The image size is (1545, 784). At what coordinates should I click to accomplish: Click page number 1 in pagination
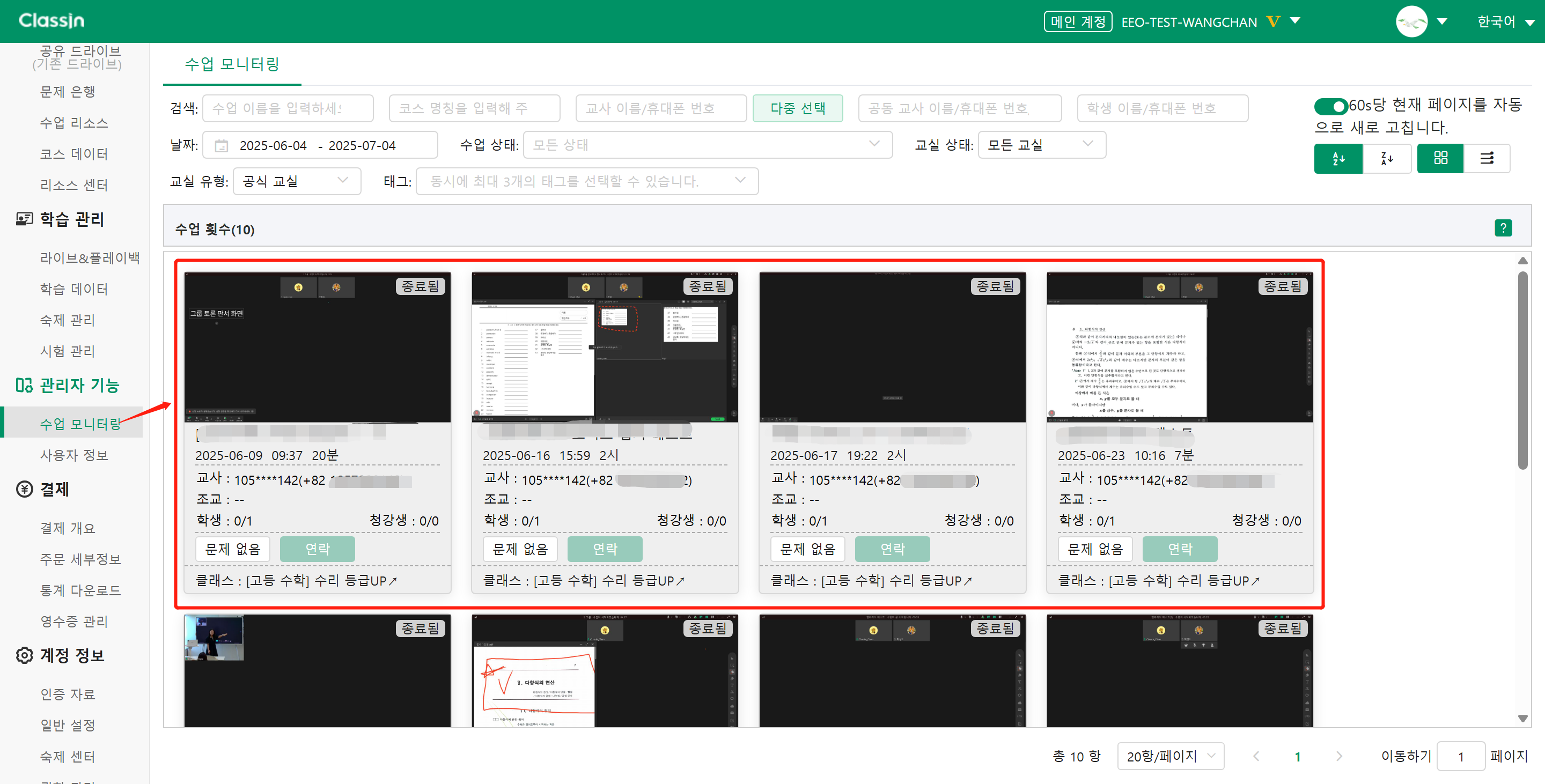(x=1297, y=757)
